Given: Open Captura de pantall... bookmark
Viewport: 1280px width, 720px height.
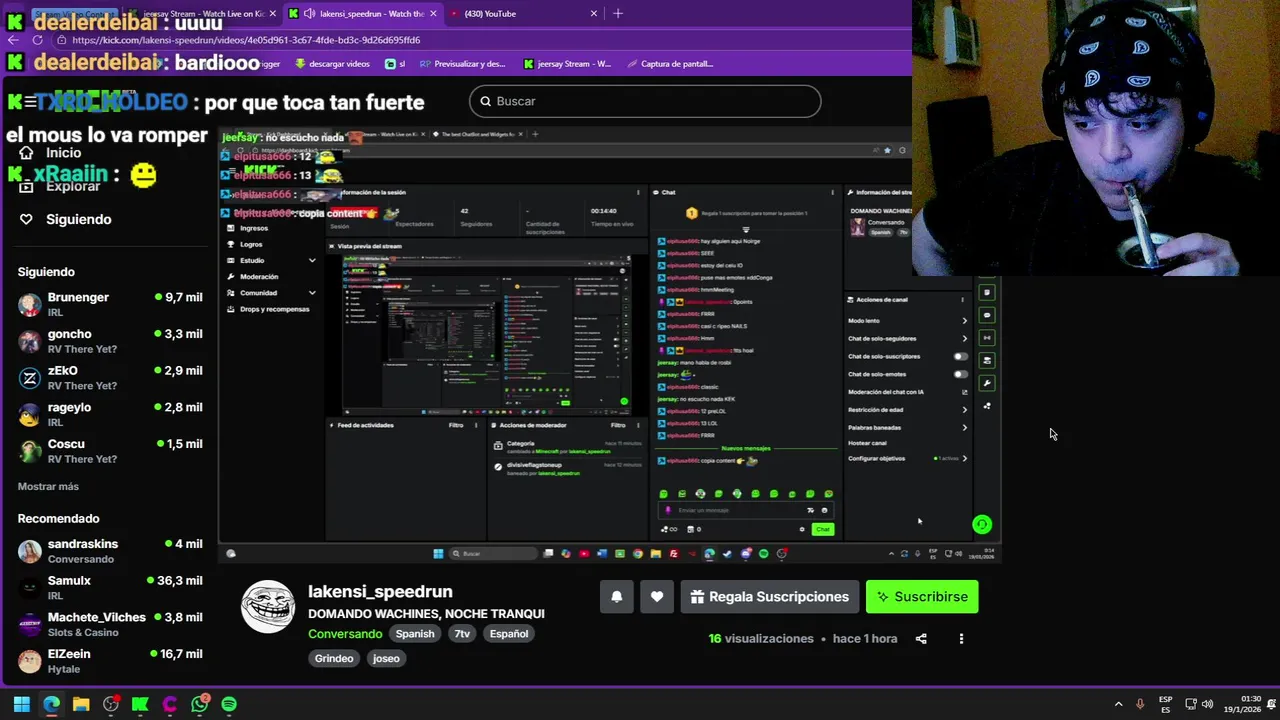Looking at the screenshot, I should pos(670,63).
